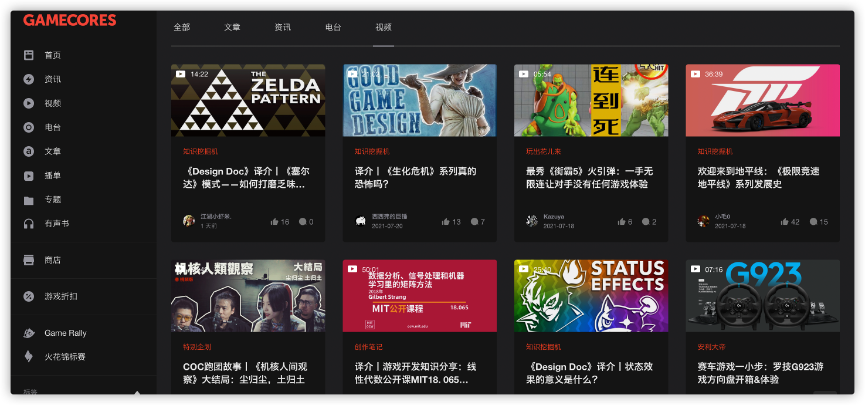The width and height of the screenshot is (866, 406).
Task: Open the 视频 play icon in sidebar
Action: pos(29,103)
